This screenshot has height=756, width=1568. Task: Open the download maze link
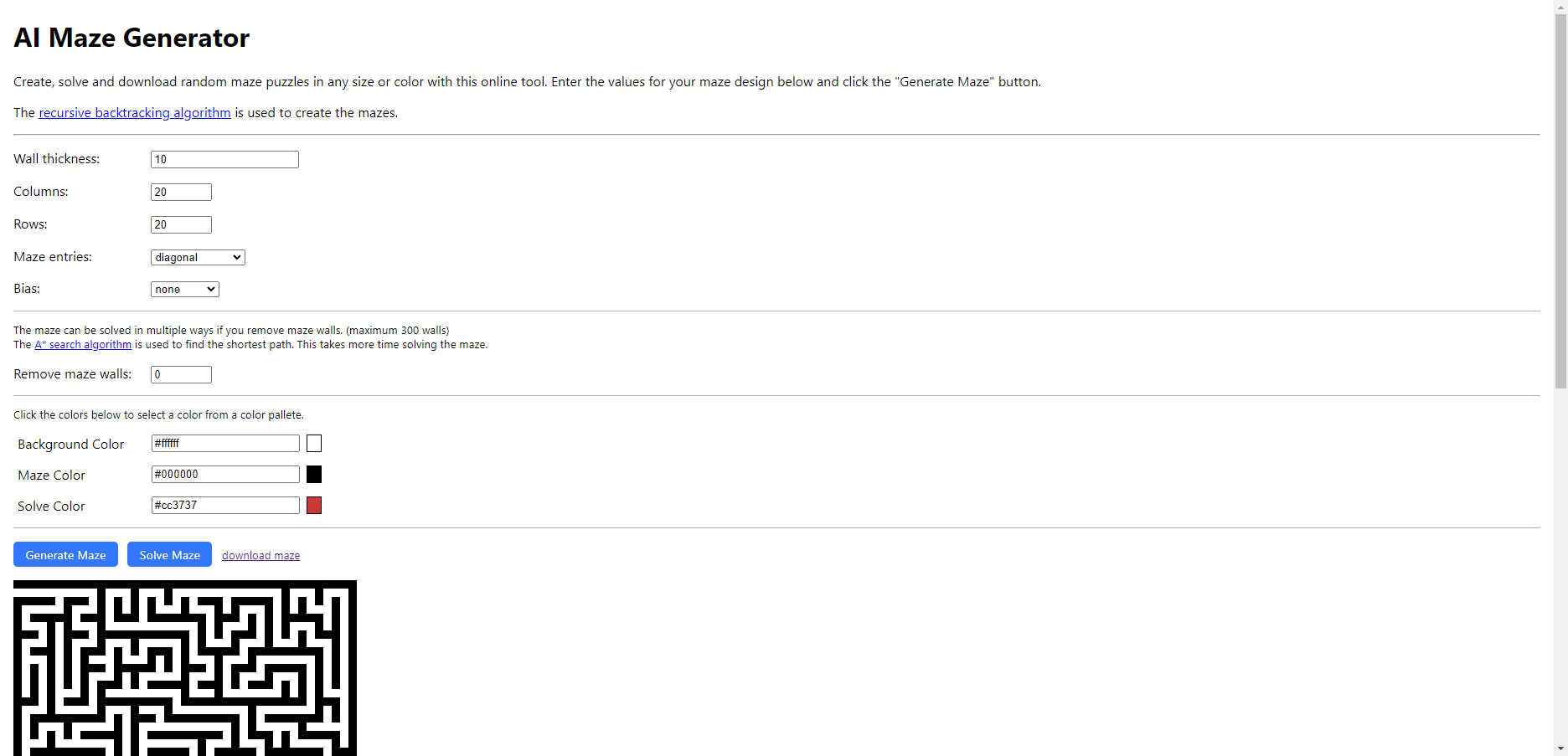tap(260, 556)
